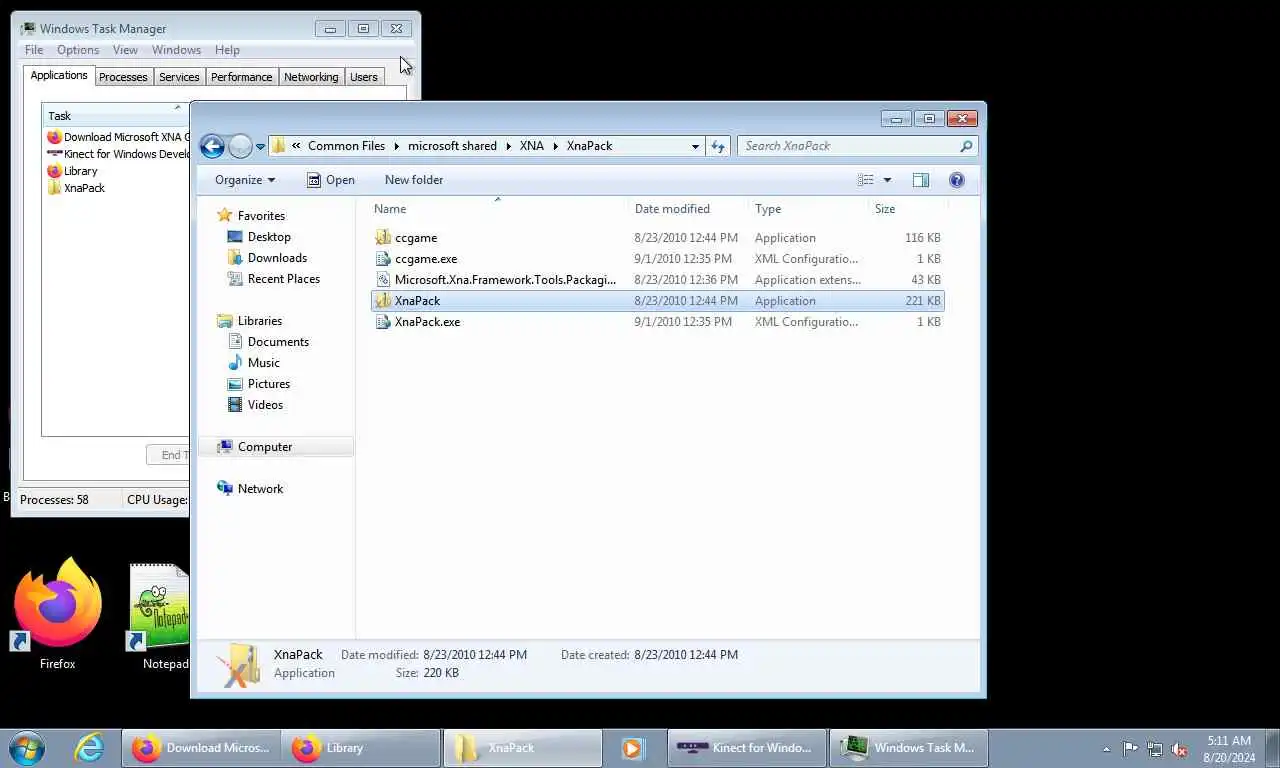
Task: Click the microsoft shared breadcrumb
Action: pyautogui.click(x=452, y=146)
